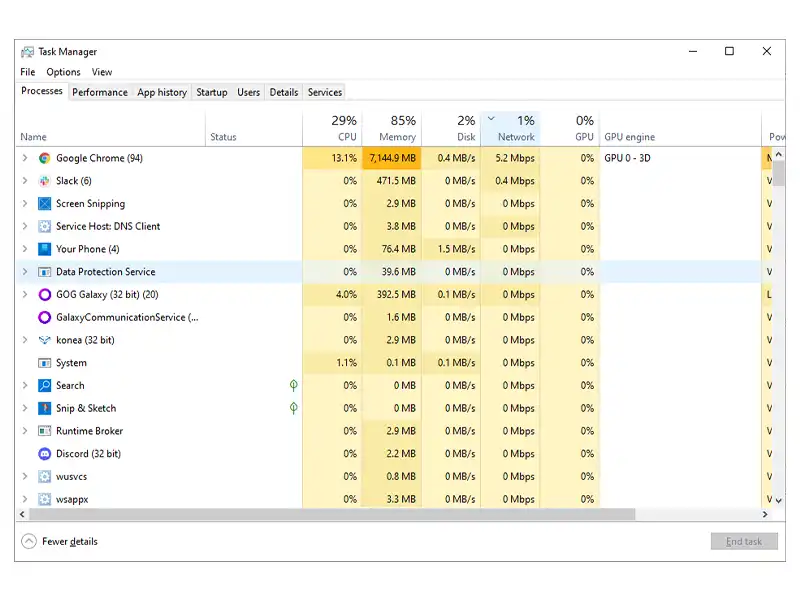Expand Service Host: DNS Client
The image size is (800, 600).
24,226
